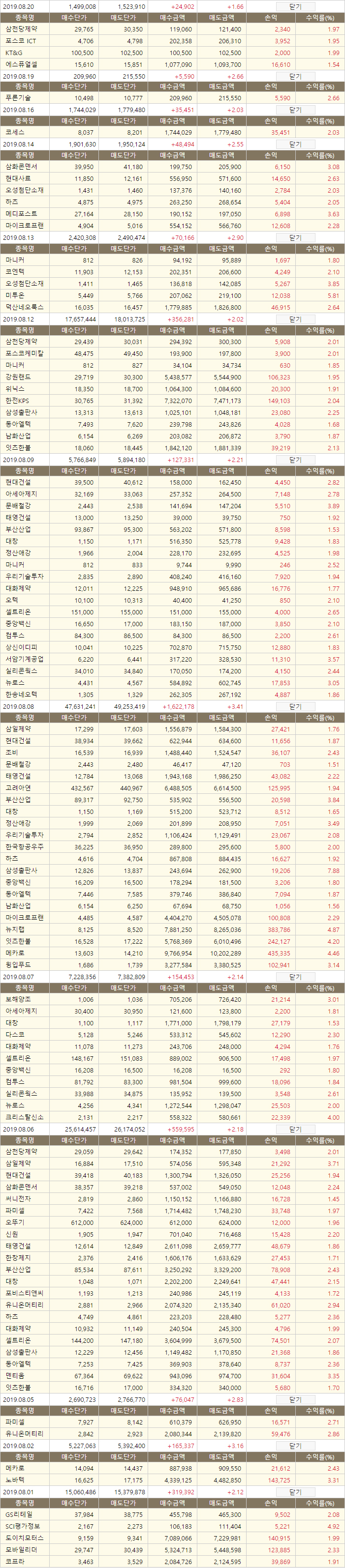The height and width of the screenshot is (1568, 345).
Task: Click the 코프라 stock name
Action: pos(15,1561)
